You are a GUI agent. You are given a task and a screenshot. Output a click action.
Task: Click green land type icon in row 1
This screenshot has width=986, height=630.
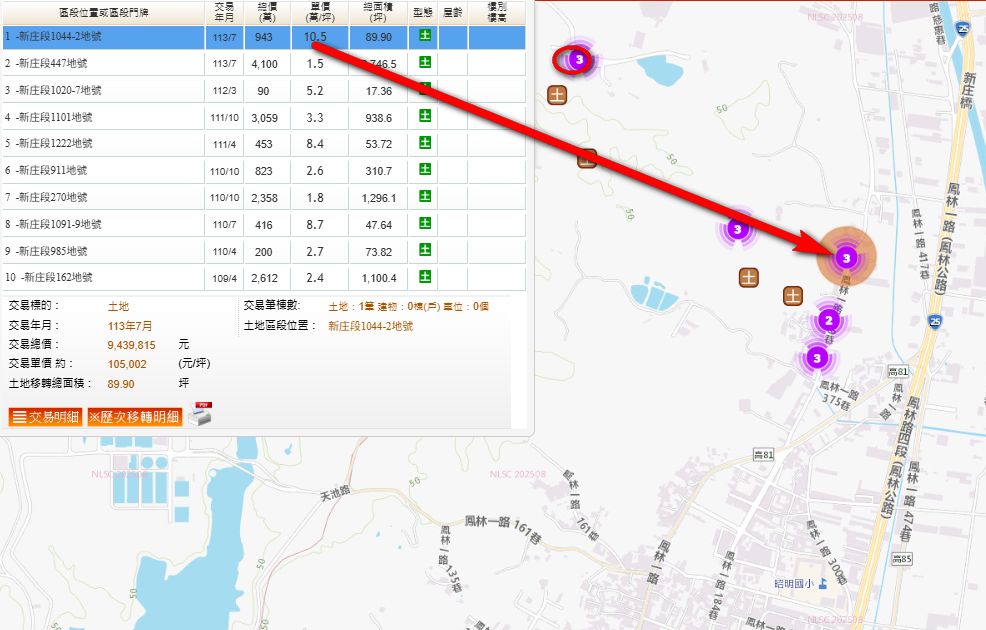pos(425,36)
